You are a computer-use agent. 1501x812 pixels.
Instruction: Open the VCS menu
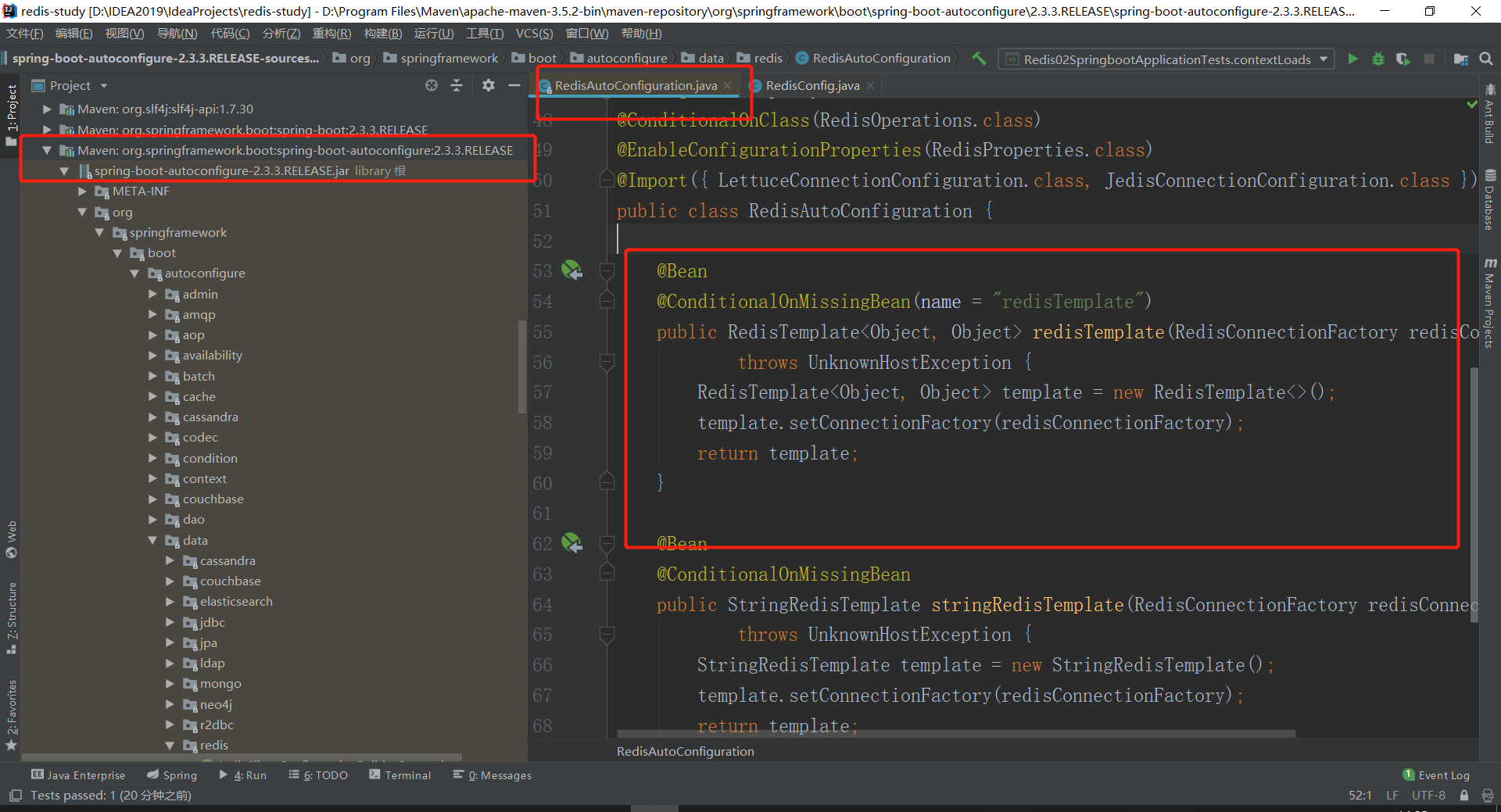pyautogui.click(x=534, y=34)
